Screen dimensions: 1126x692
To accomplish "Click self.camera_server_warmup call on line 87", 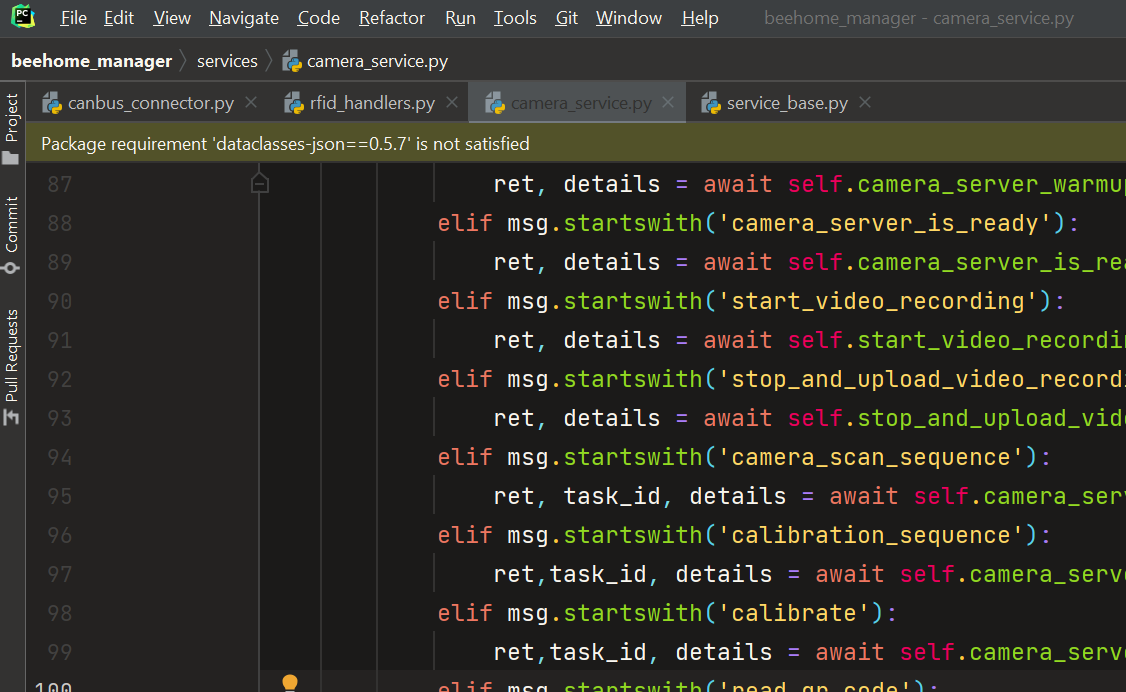I will [x=957, y=184].
